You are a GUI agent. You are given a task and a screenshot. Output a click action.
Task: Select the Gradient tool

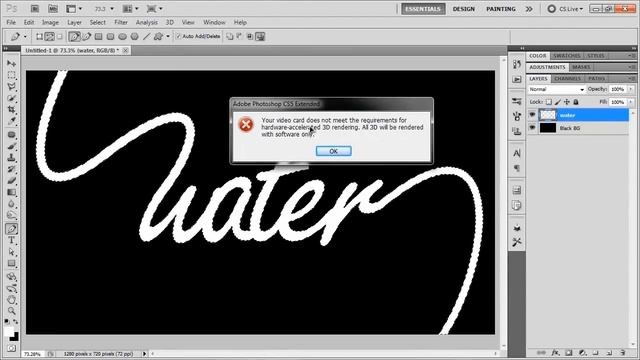(x=11, y=192)
